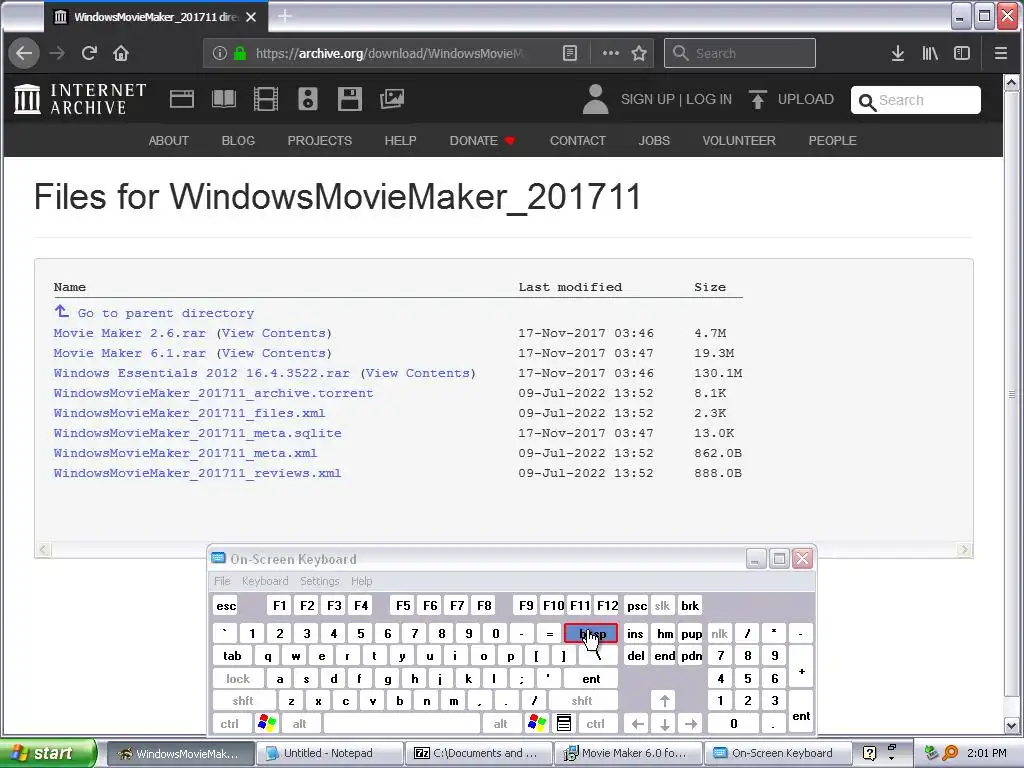Open Firefox downloads arrow icon
Viewport: 1024px width, 768px height.
(898, 53)
